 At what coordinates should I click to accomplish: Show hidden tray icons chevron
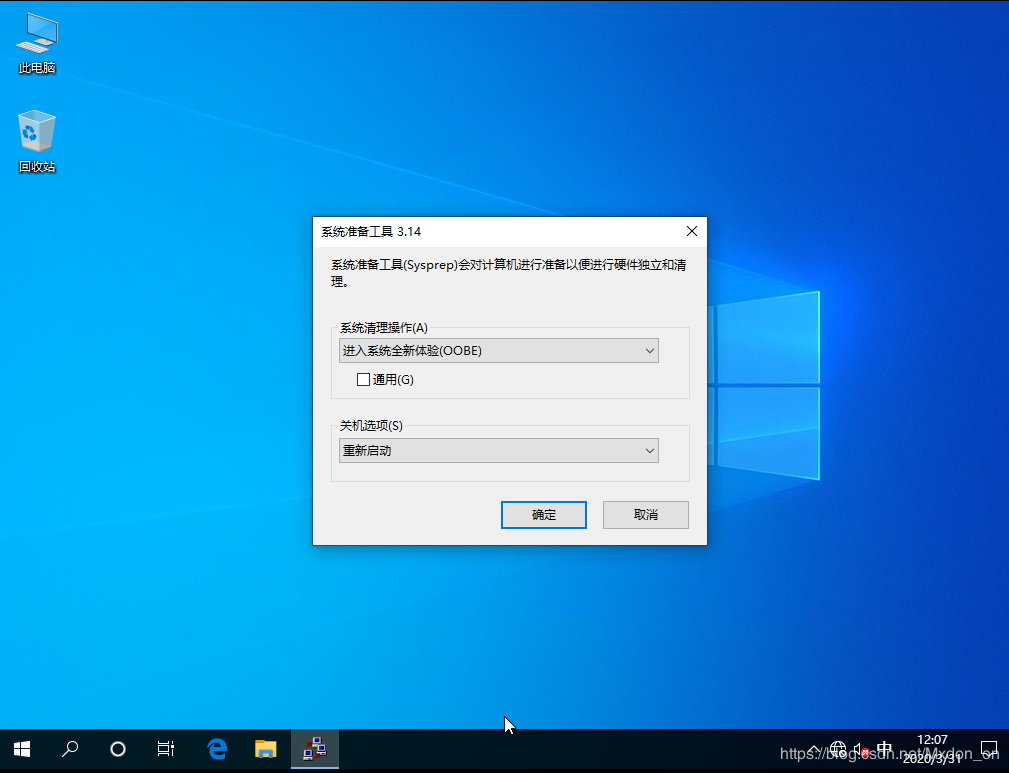coord(815,749)
